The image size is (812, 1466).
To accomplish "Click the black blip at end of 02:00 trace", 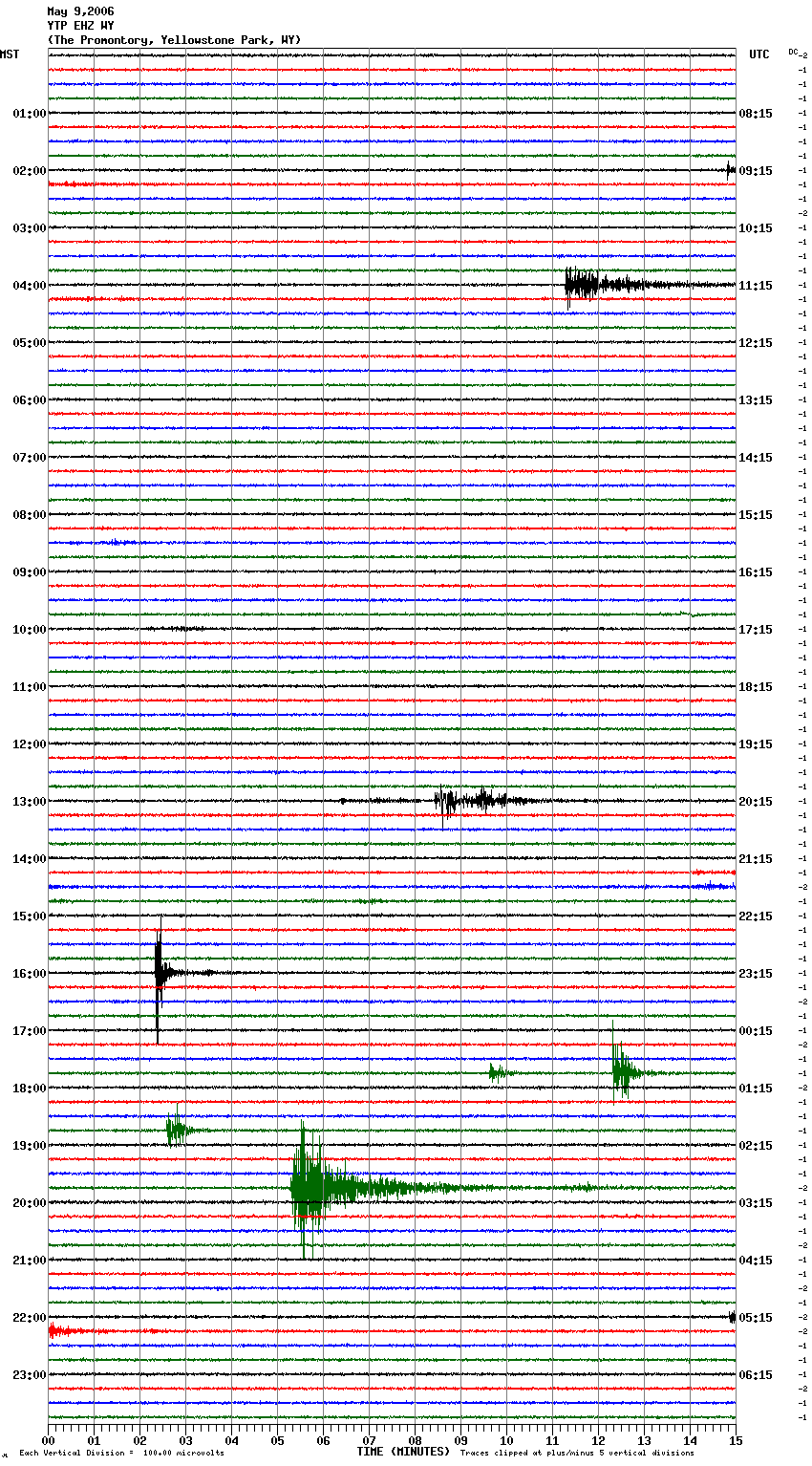I will click(x=731, y=170).
